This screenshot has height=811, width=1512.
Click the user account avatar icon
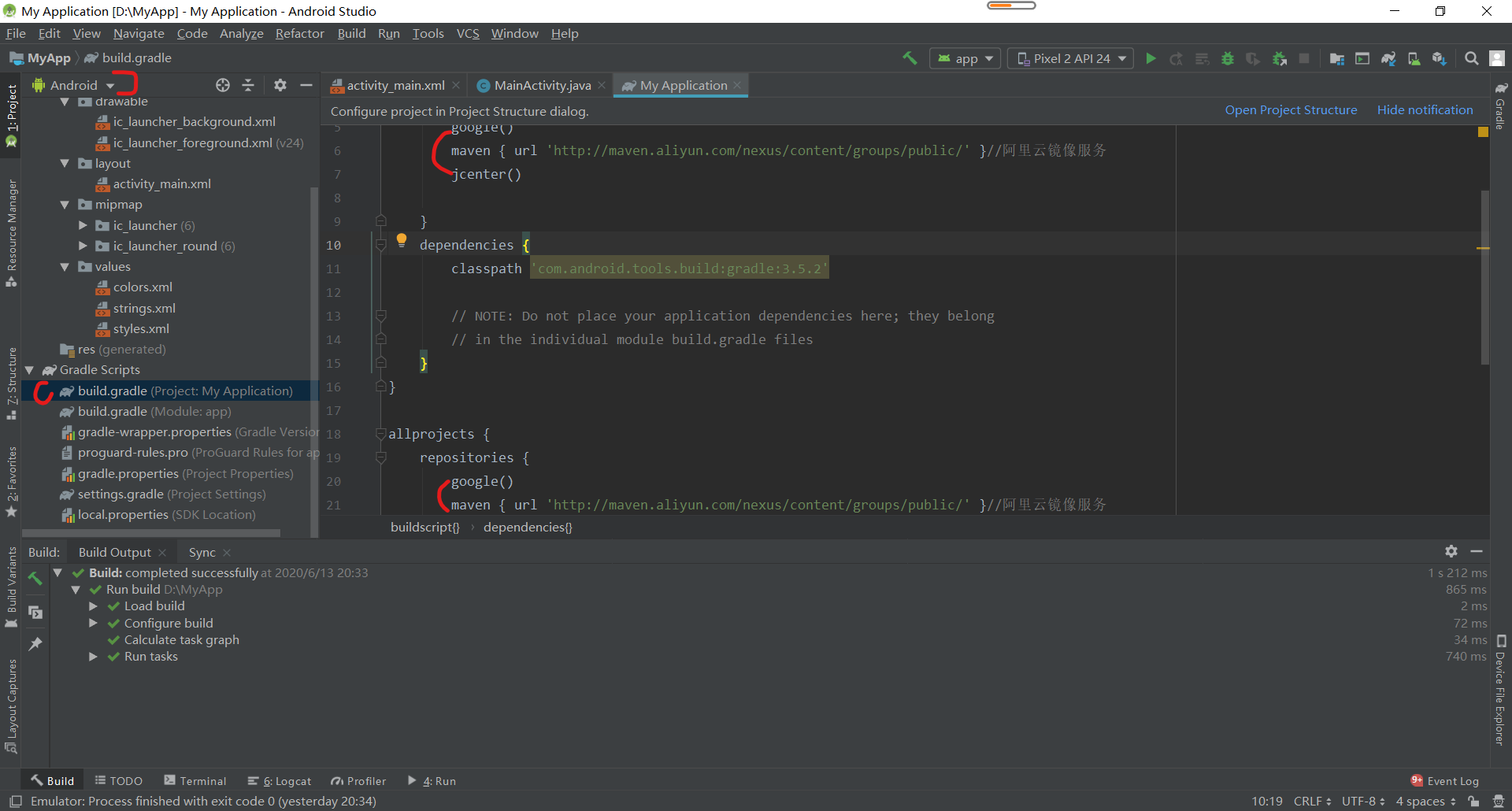coord(1497,58)
